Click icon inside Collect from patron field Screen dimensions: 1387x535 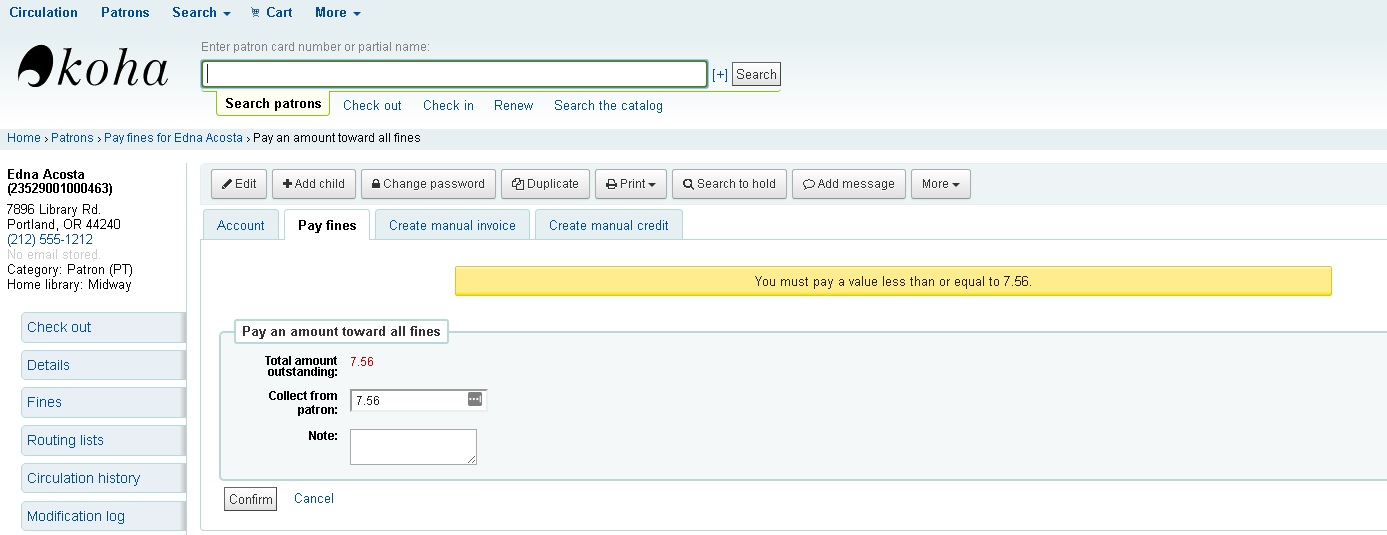(x=475, y=399)
